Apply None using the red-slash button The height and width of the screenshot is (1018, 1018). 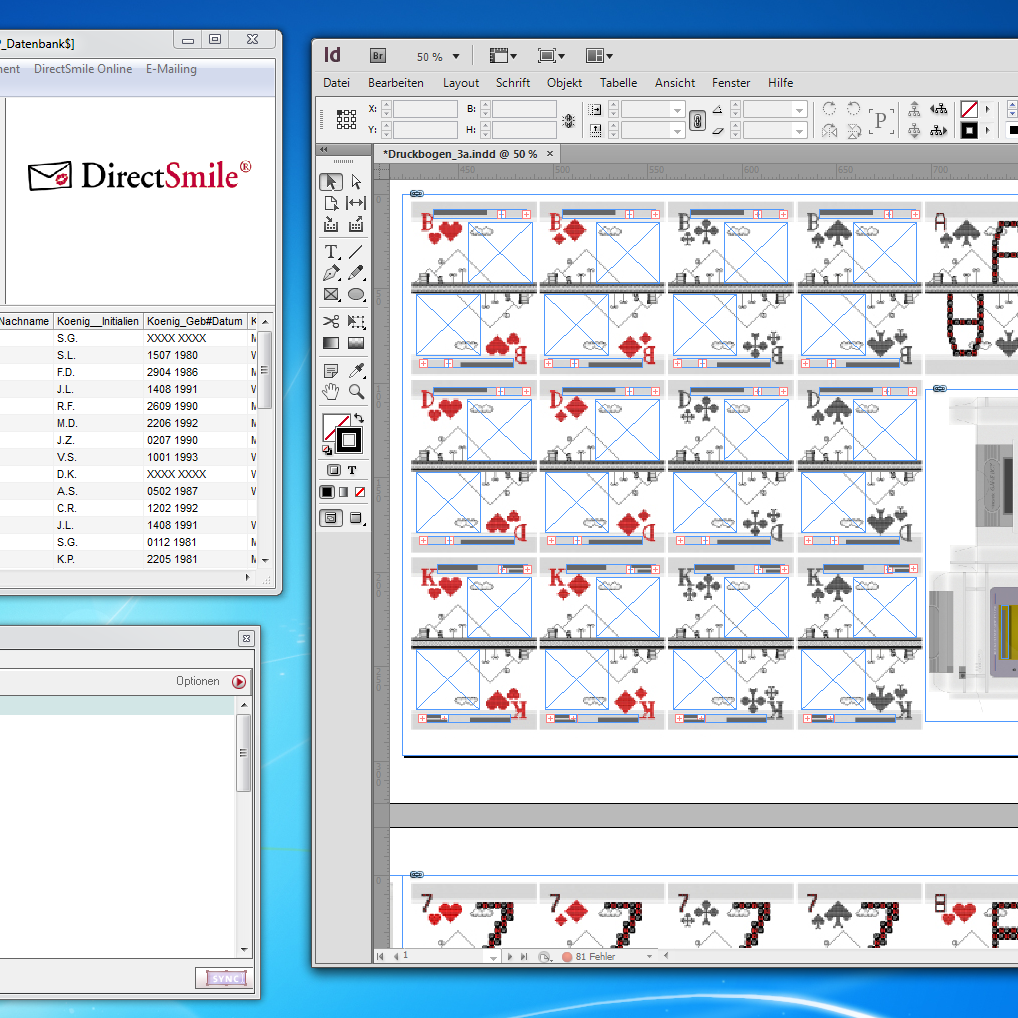coord(360,492)
